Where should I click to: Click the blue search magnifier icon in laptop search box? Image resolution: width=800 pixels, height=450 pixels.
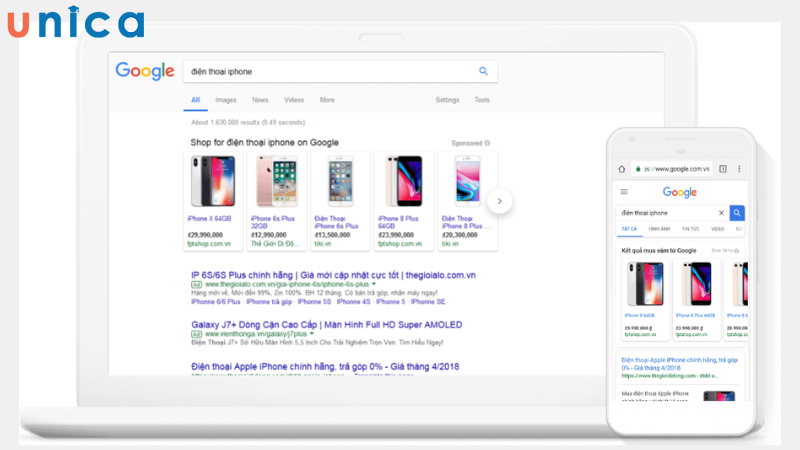point(483,71)
